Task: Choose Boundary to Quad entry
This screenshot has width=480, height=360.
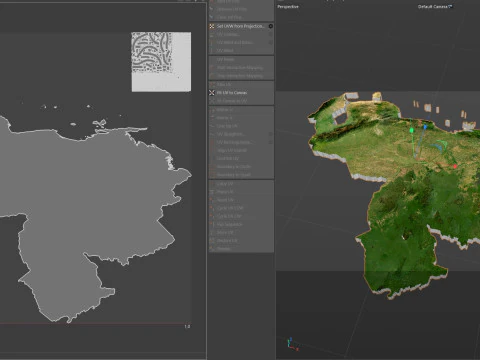Action: (x=241, y=175)
